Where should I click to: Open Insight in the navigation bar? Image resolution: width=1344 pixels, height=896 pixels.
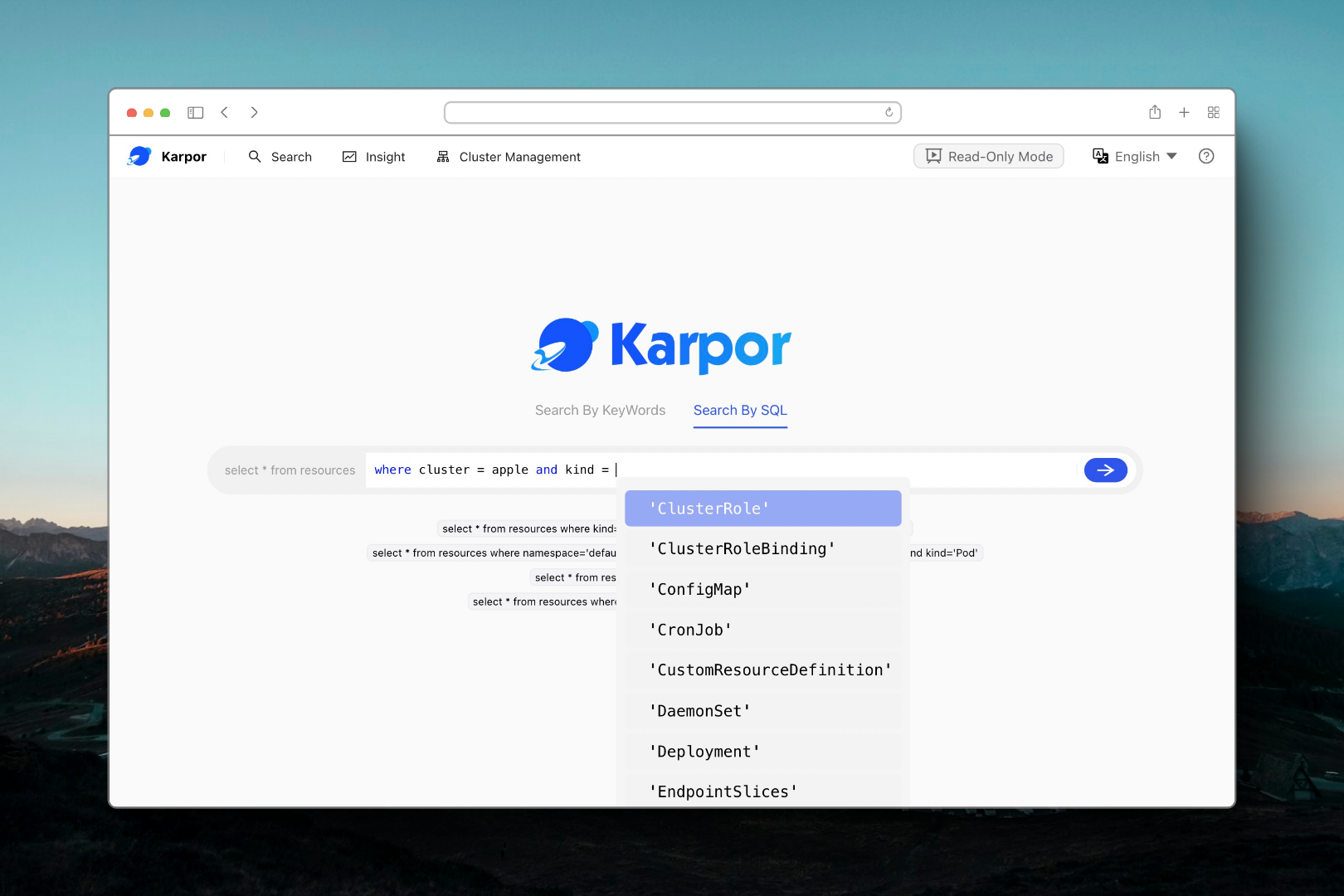click(374, 157)
